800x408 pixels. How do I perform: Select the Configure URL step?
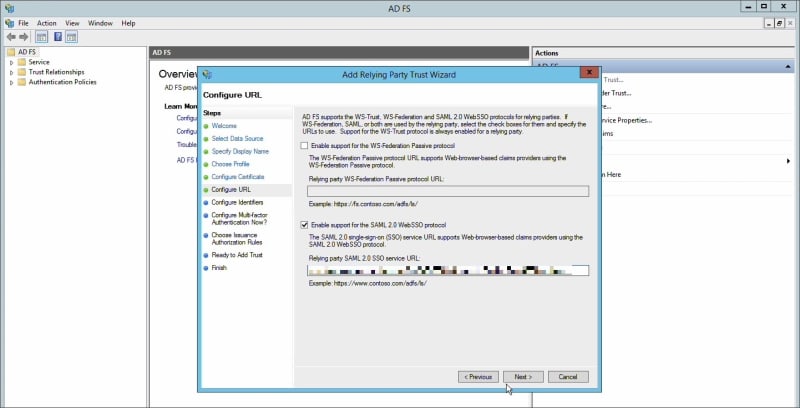pyautogui.click(x=231, y=190)
